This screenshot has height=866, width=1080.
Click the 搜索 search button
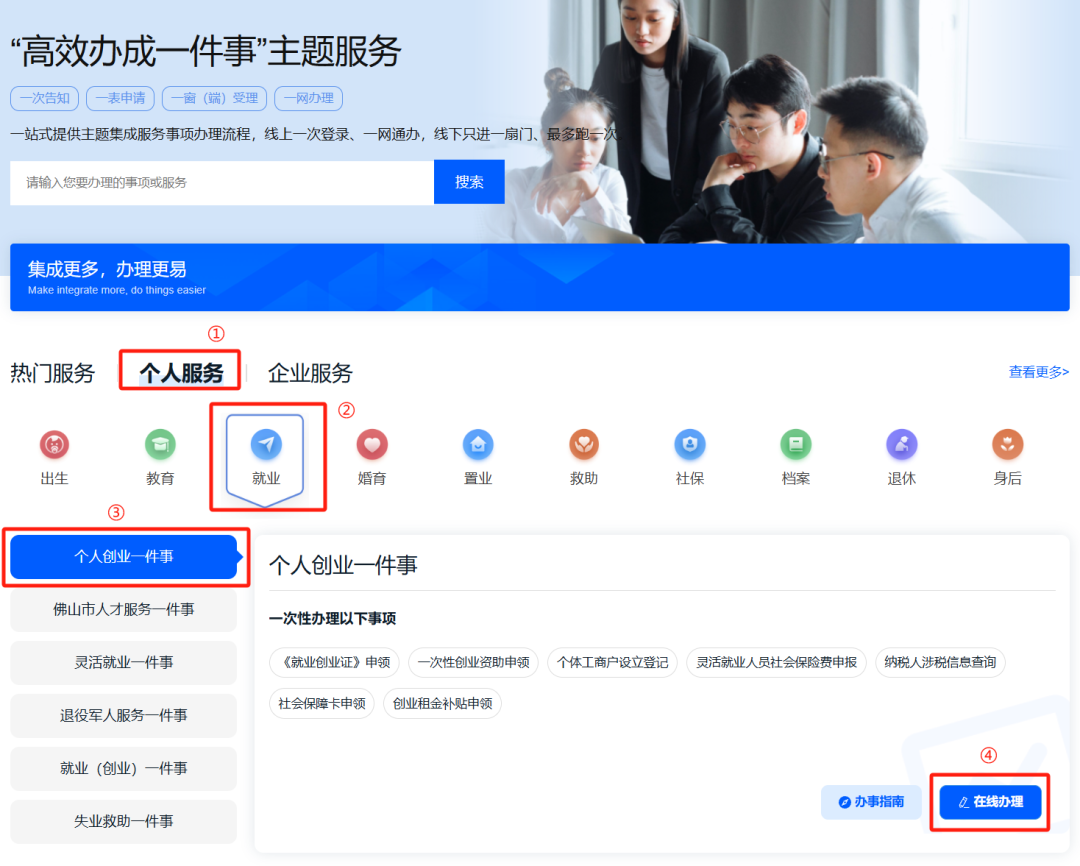469,183
